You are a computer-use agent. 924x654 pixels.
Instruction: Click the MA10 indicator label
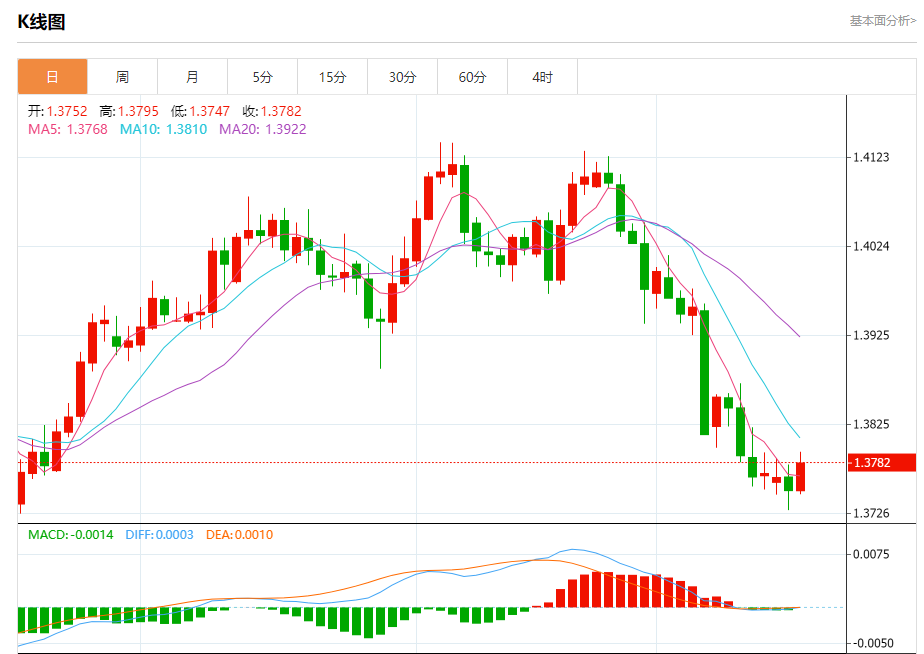tap(163, 129)
